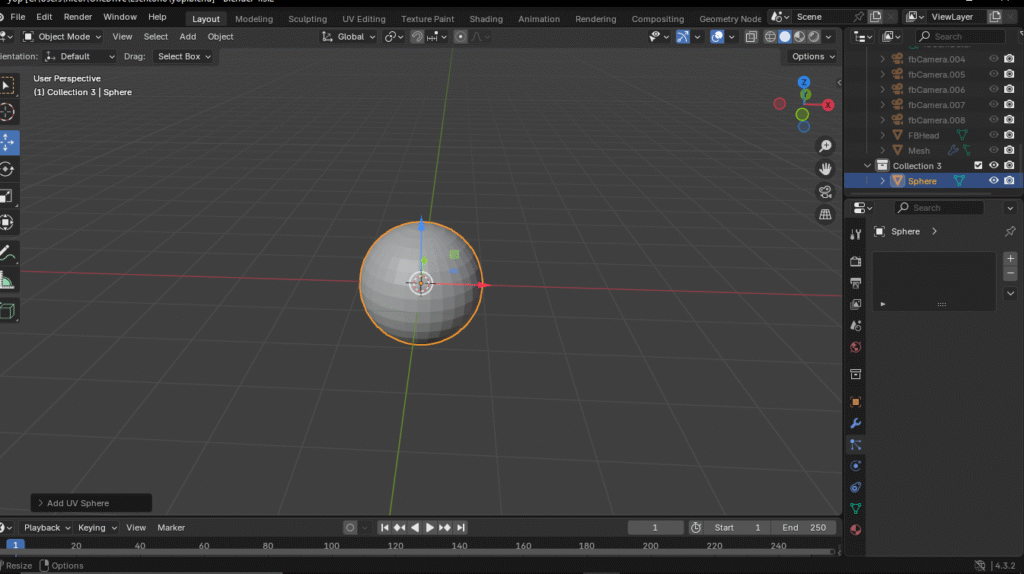Hide Sphere with its eye icon
The width and height of the screenshot is (1024, 574).
pyautogui.click(x=994, y=181)
